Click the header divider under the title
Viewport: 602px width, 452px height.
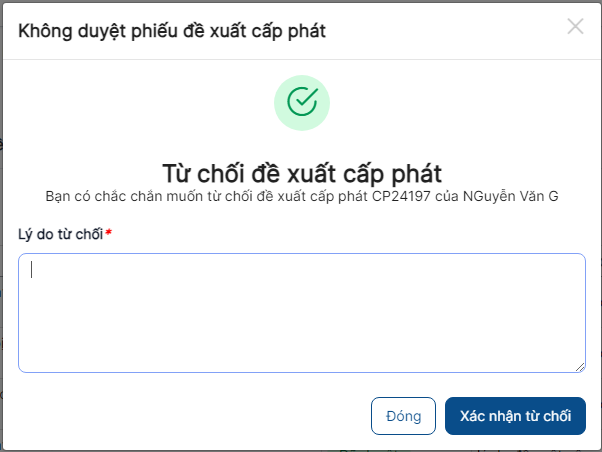[302, 59]
